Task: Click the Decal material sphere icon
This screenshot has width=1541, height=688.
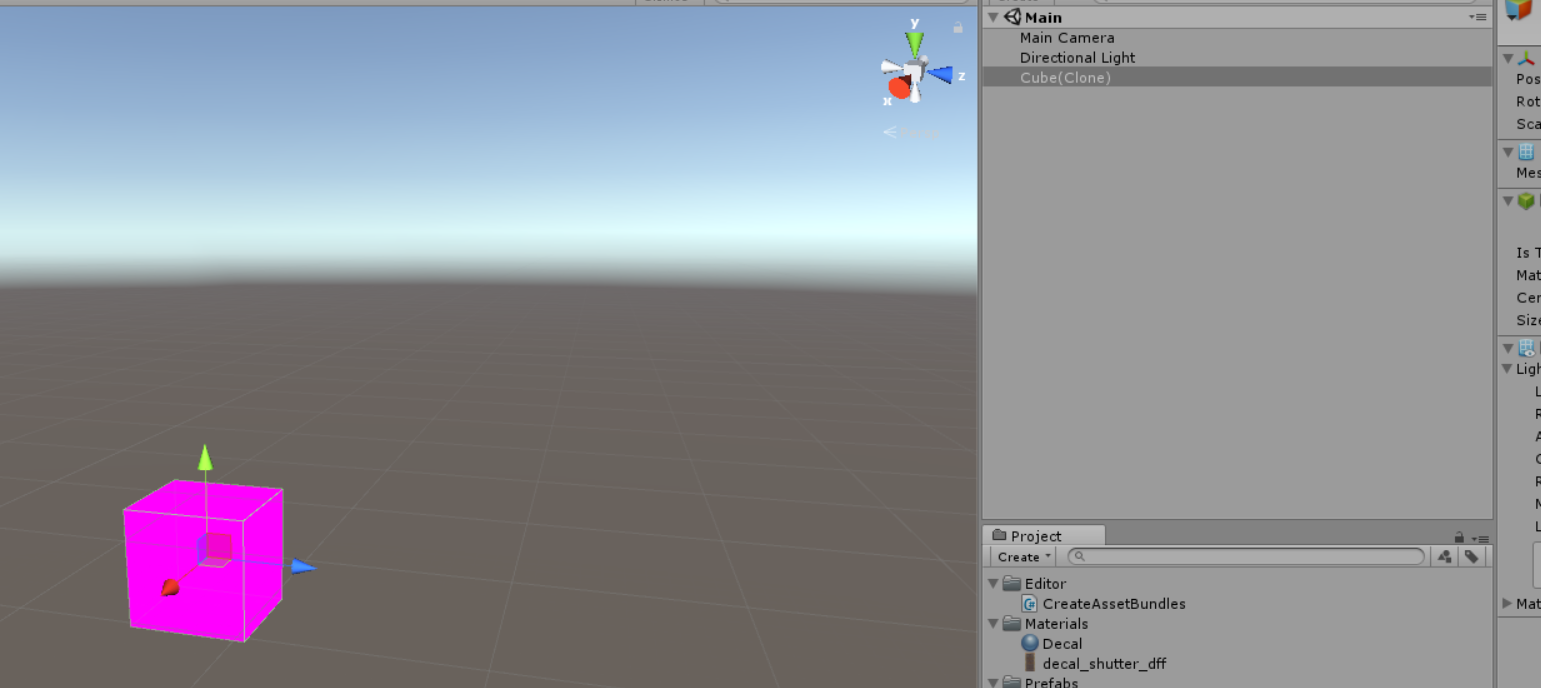Action: coord(1029,643)
